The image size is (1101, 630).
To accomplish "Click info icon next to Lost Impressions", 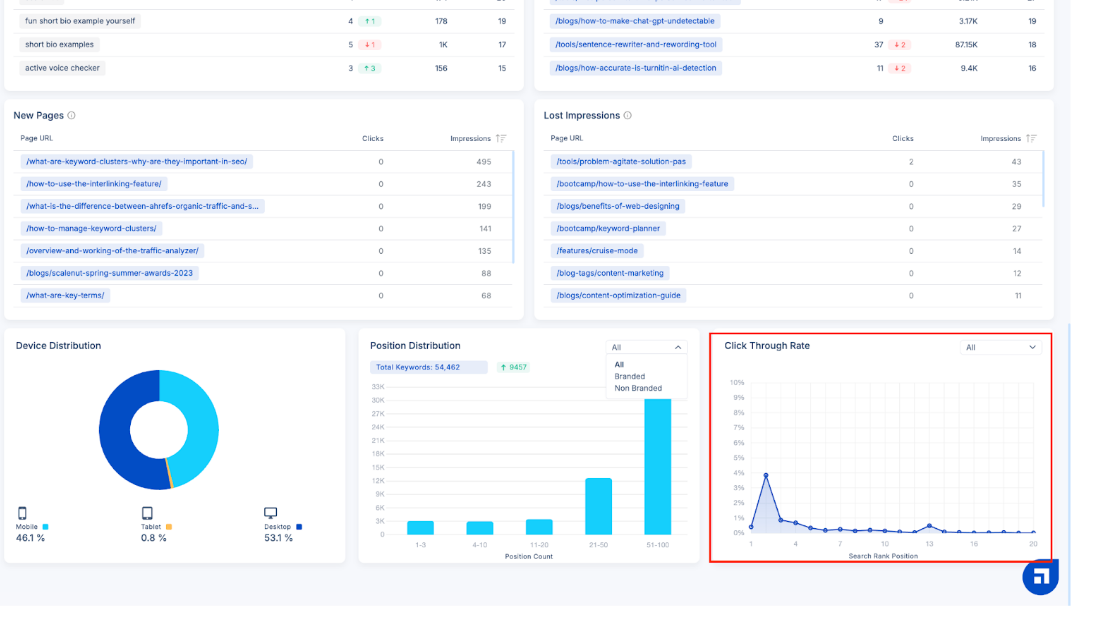I will (x=627, y=116).
